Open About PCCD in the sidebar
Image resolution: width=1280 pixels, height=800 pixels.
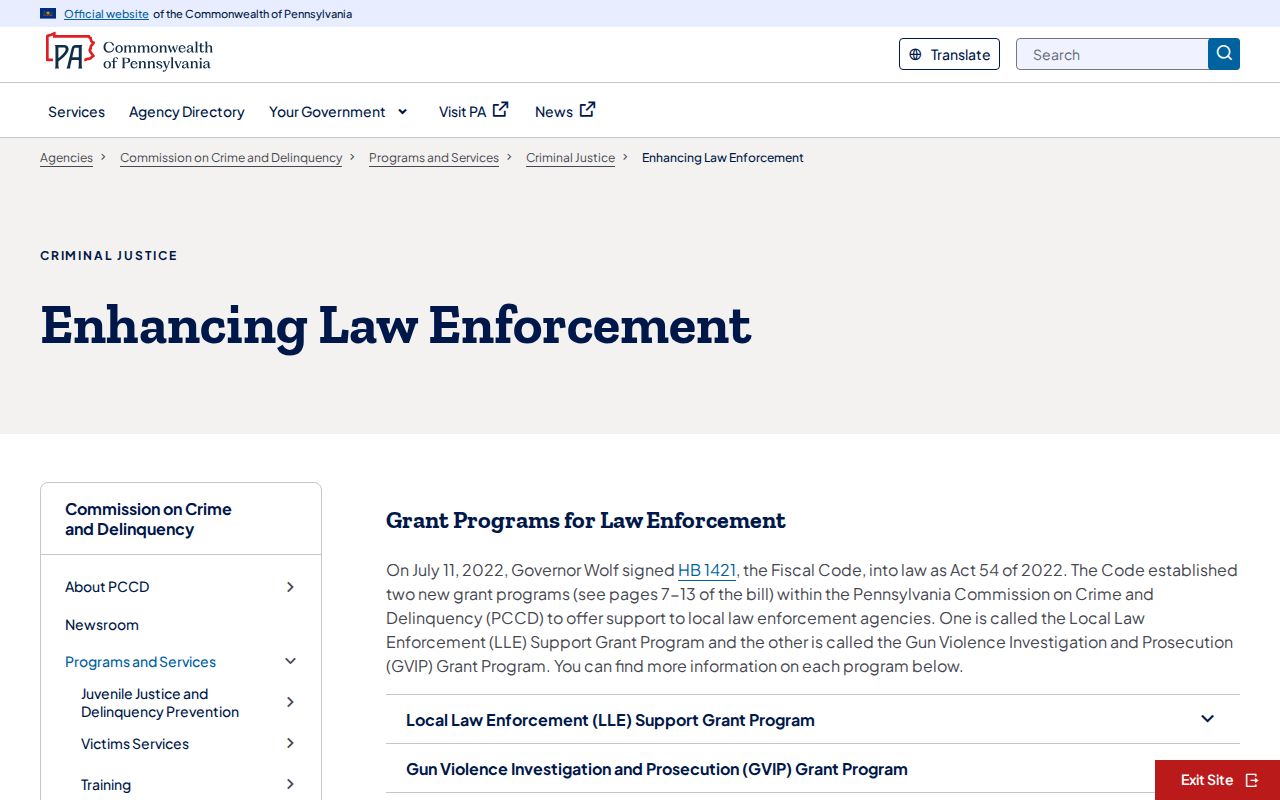(107, 587)
